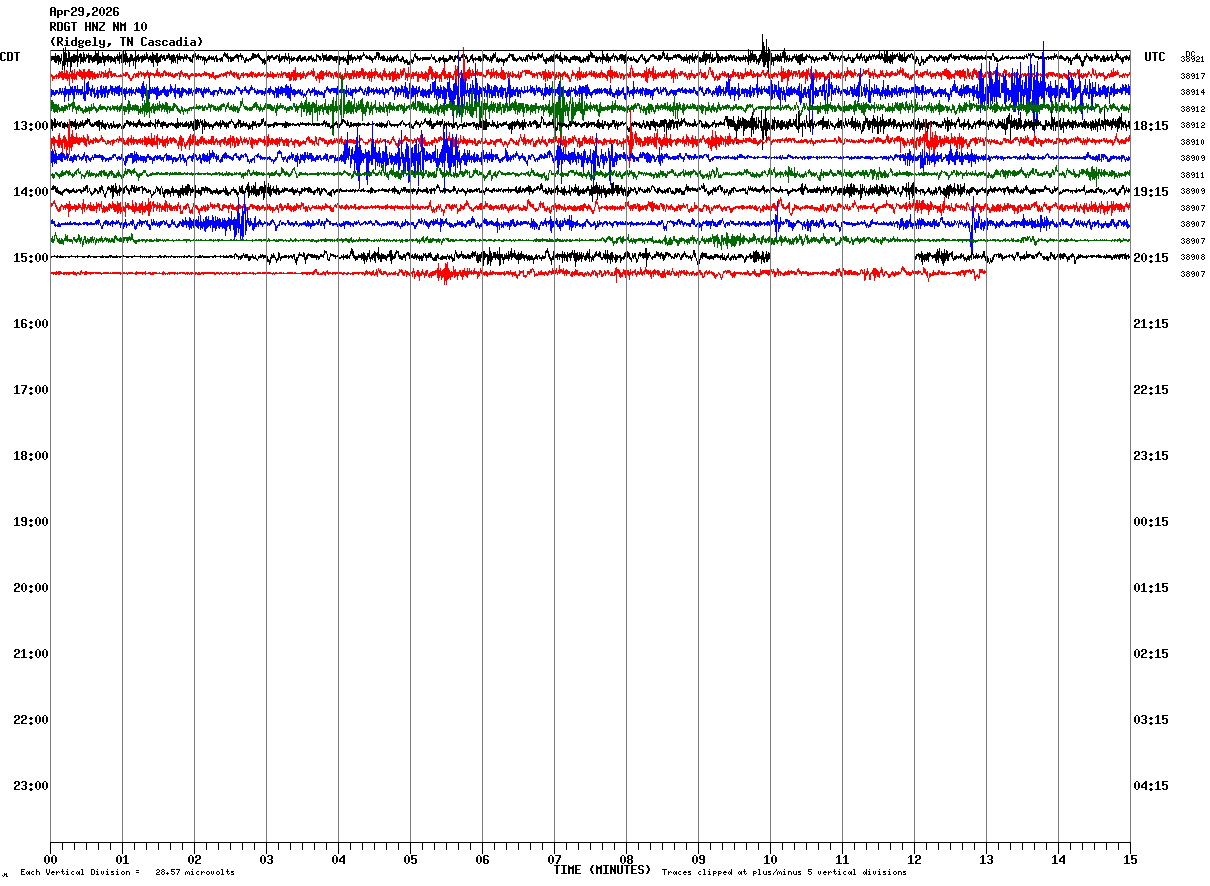Click minute tick label 10 on time axis
The image size is (1210, 886).
pos(770,859)
